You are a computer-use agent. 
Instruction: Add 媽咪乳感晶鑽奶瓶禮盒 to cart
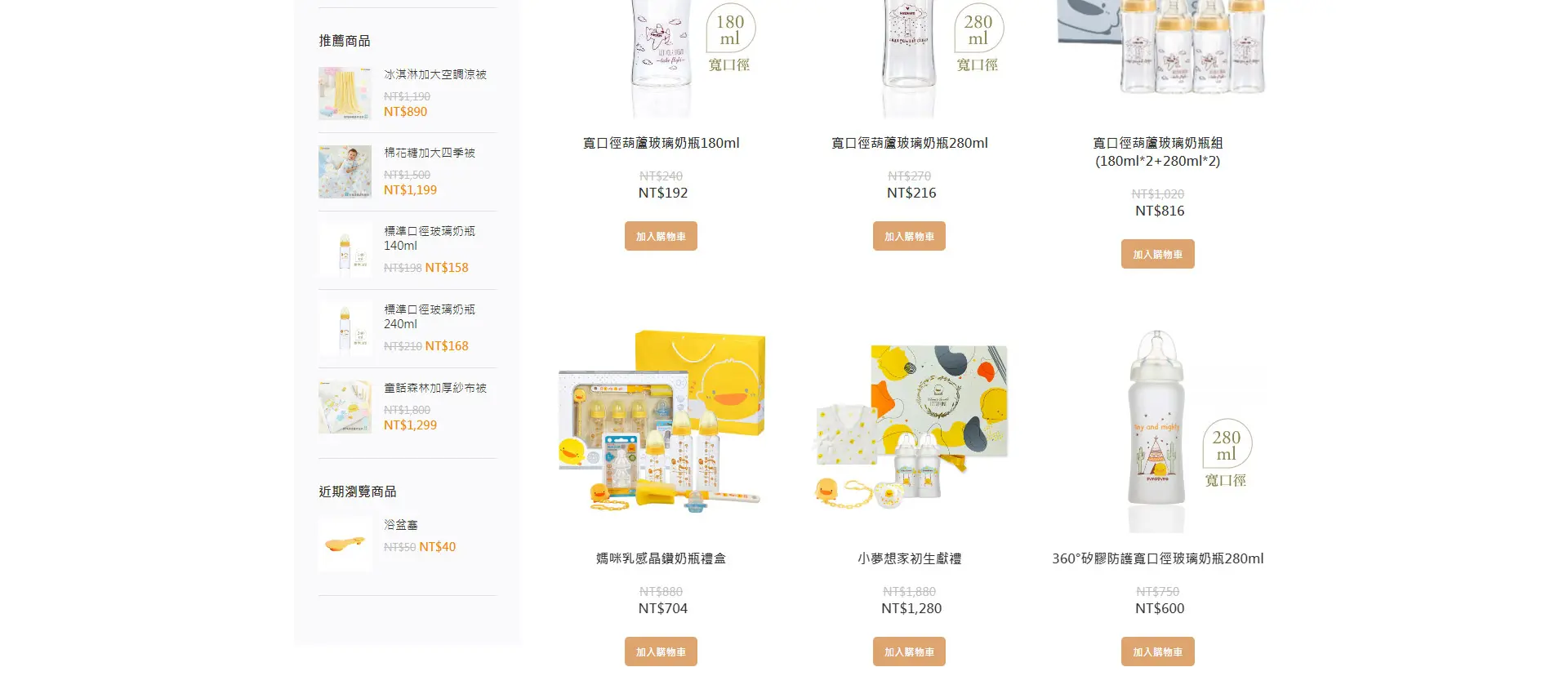(661, 652)
